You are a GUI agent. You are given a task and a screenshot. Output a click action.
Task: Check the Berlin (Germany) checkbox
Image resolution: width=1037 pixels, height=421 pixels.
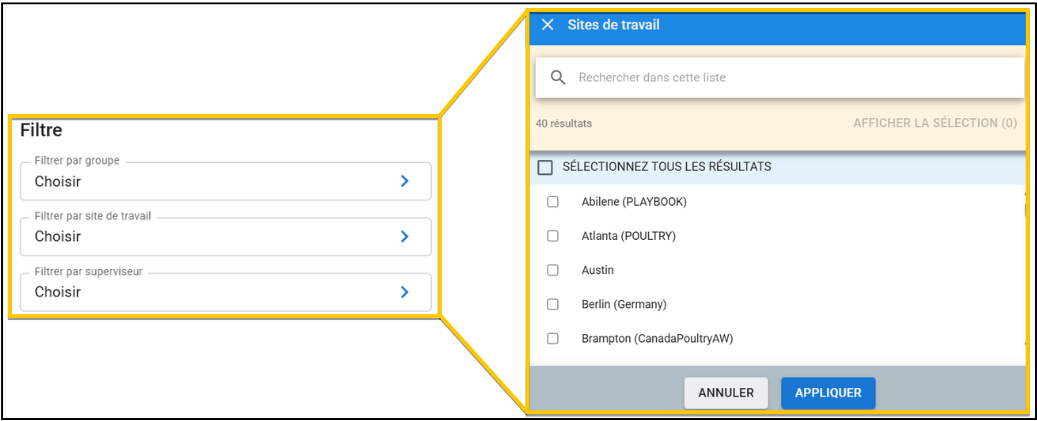tap(552, 304)
